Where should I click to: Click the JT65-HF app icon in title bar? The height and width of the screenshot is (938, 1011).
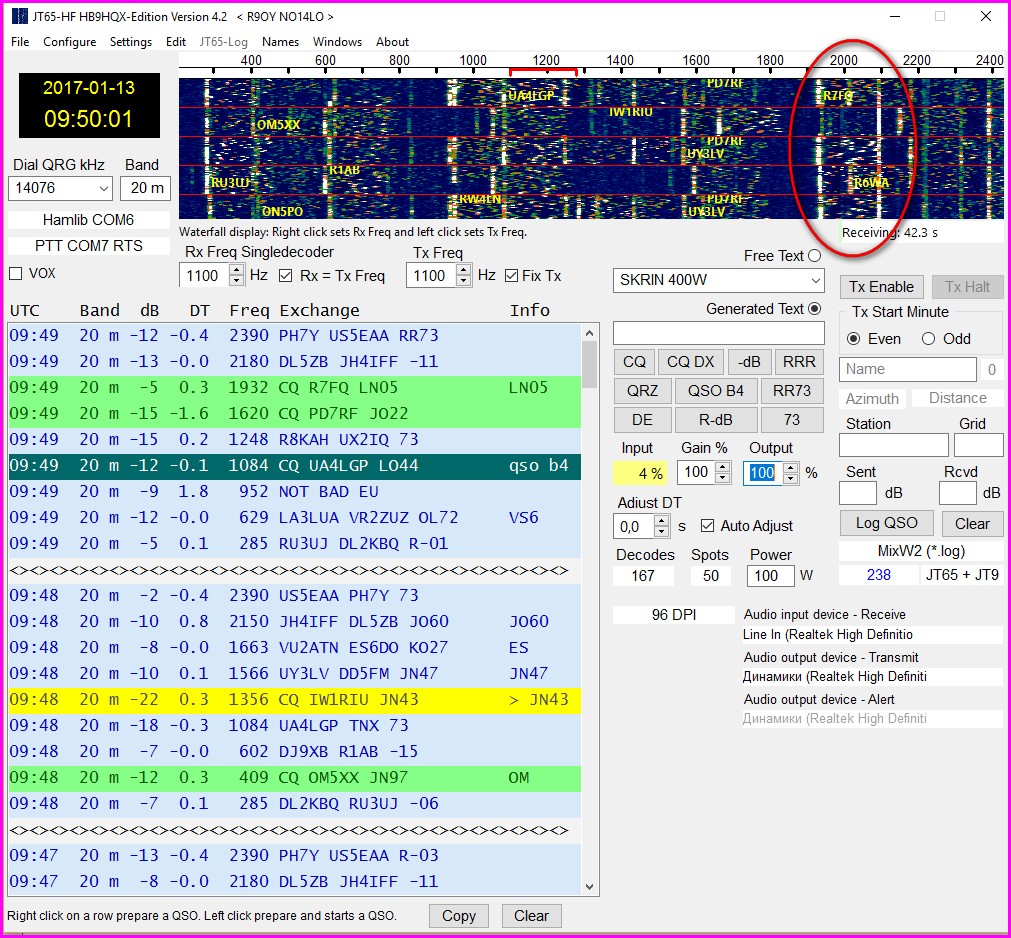[x=18, y=17]
